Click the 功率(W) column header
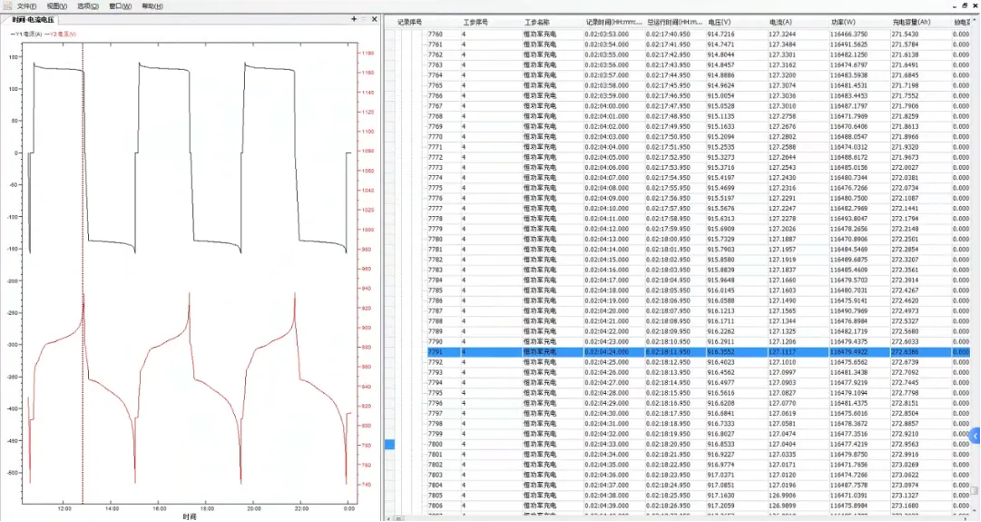The height and width of the screenshot is (522, 981). (x=843, y=20)
